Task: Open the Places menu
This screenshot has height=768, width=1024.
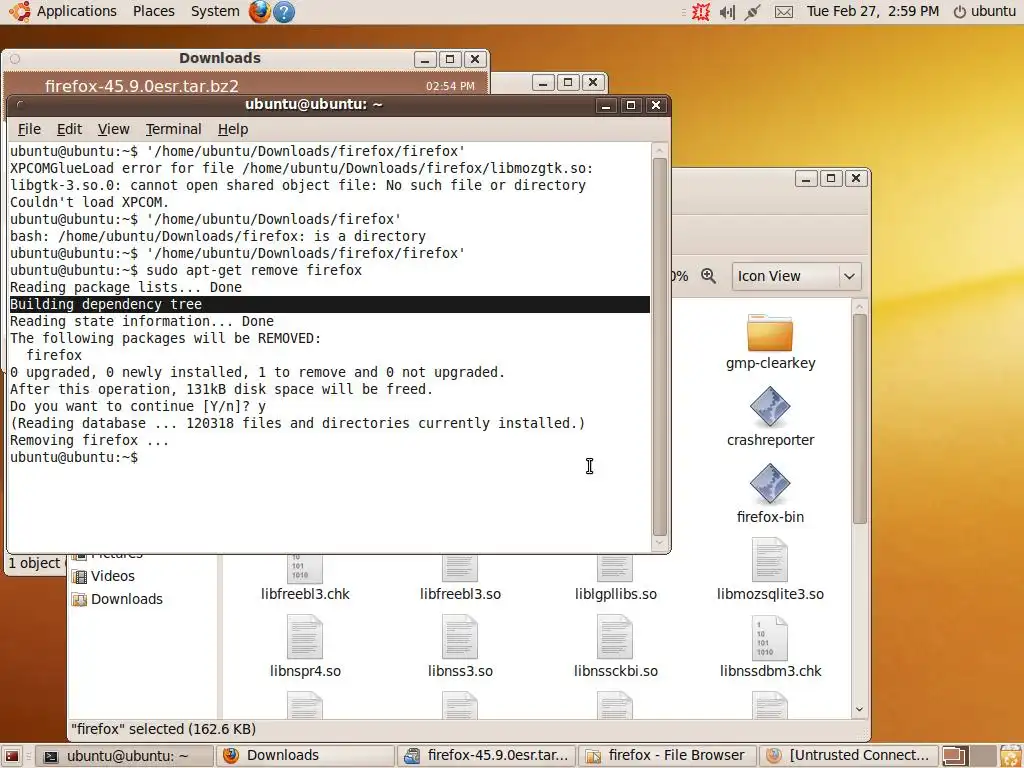Action: coord(153,11)
